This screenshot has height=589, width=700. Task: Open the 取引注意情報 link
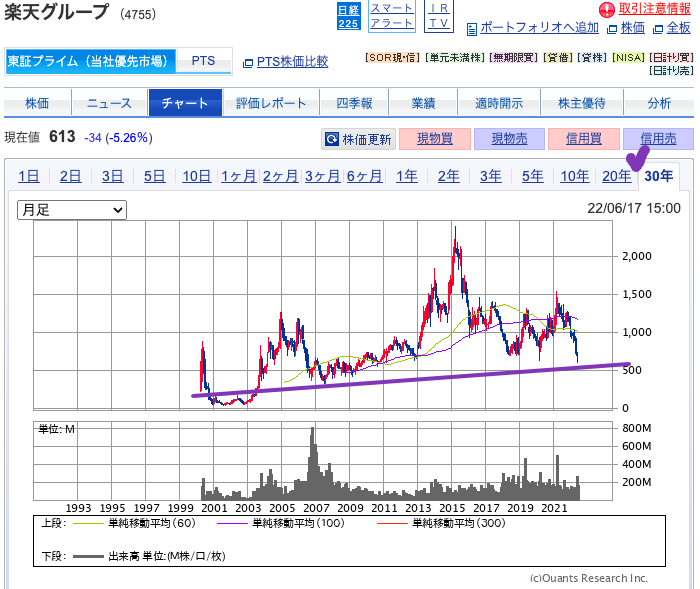pyautogui.click(x=654, y=9)
